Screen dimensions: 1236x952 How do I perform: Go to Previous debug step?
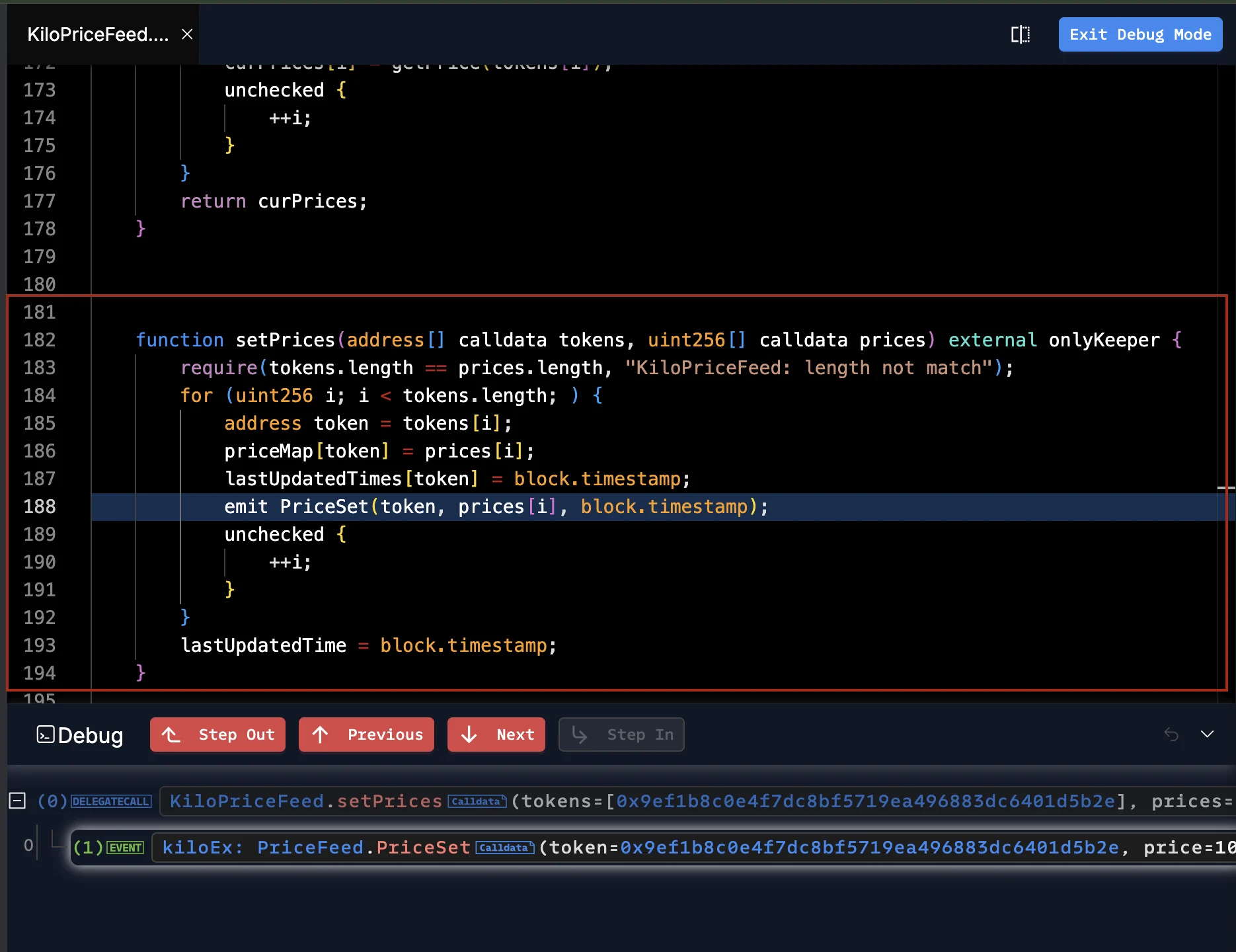click(366, 734)
